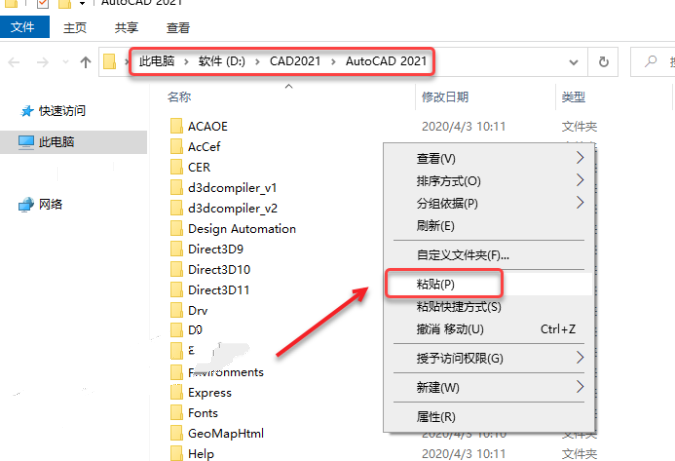The width and height of the screenshot is (675, 461).
Task: Select the Direct3D9 folder icon
Action: tap(176, 249)
